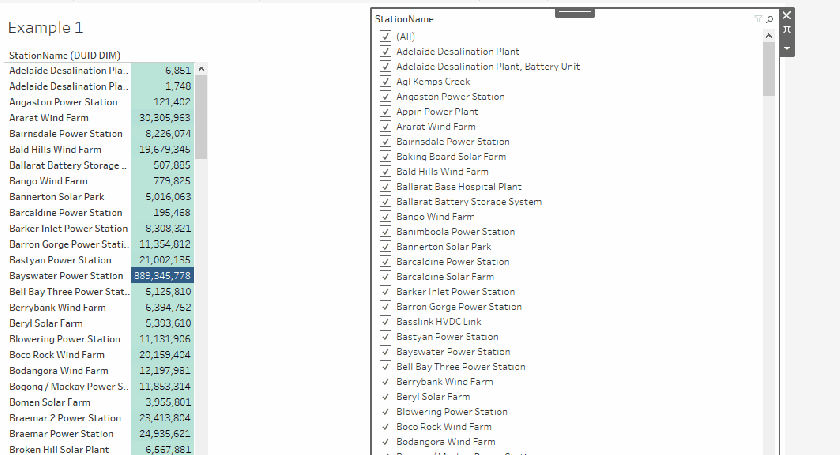Viewport: 840px width, 455px height.
Task: Deselect Agl Kemps Creek checkbox
Action: pyautogui.click(x=384, y=82)
